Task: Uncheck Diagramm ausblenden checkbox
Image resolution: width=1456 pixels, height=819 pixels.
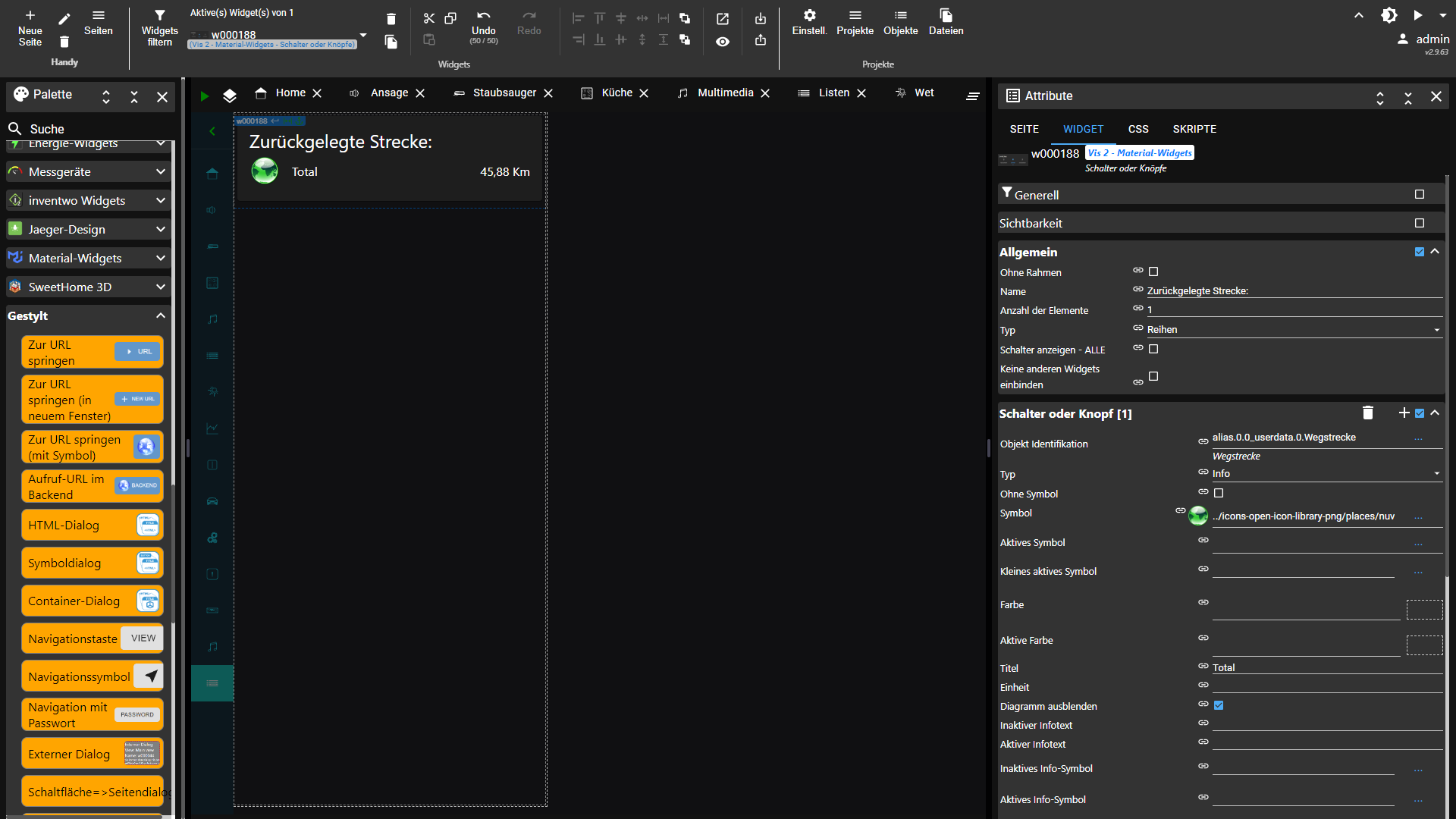Action: (x=1219, y=705)
